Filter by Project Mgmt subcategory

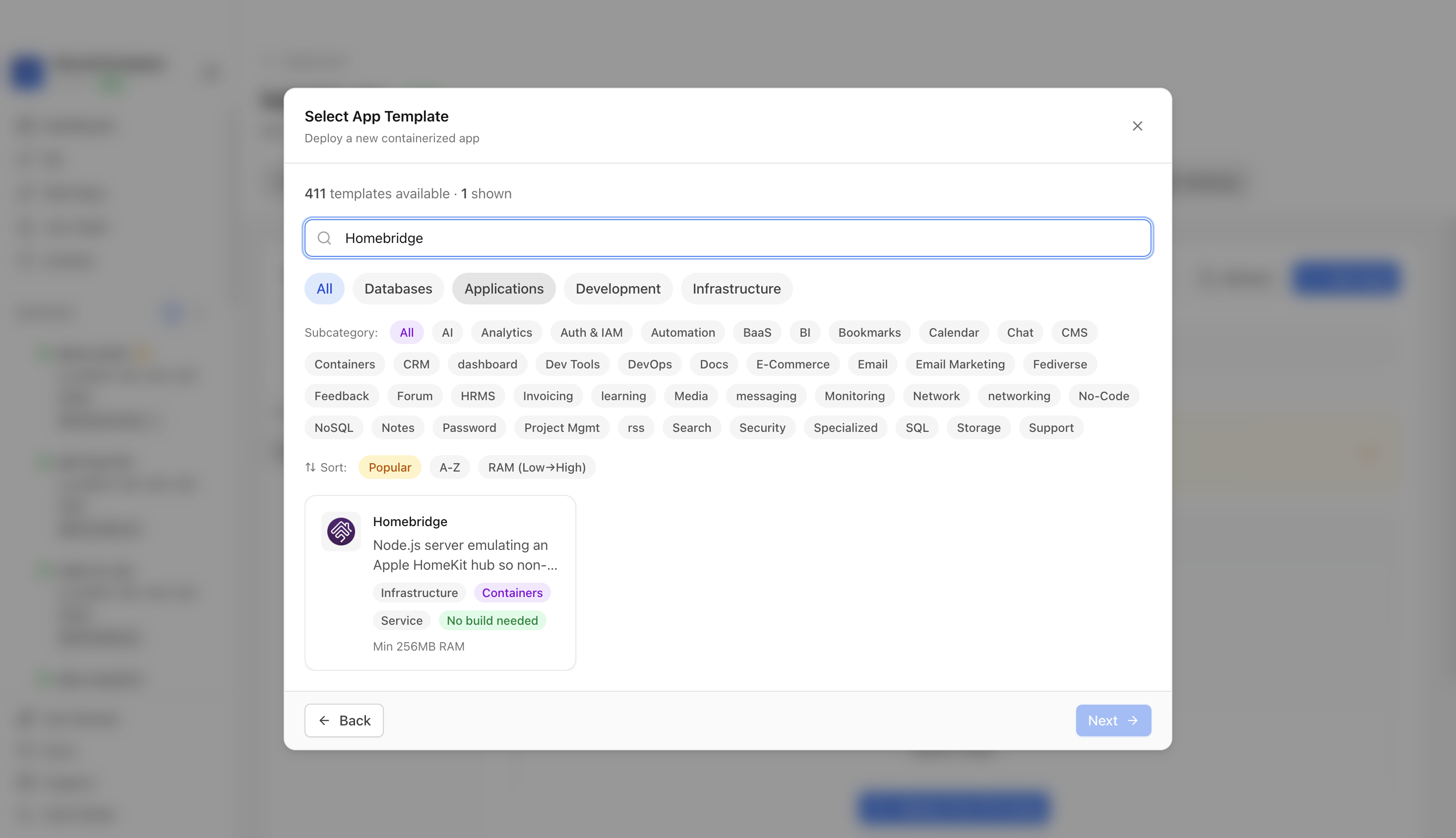(562, 427)
